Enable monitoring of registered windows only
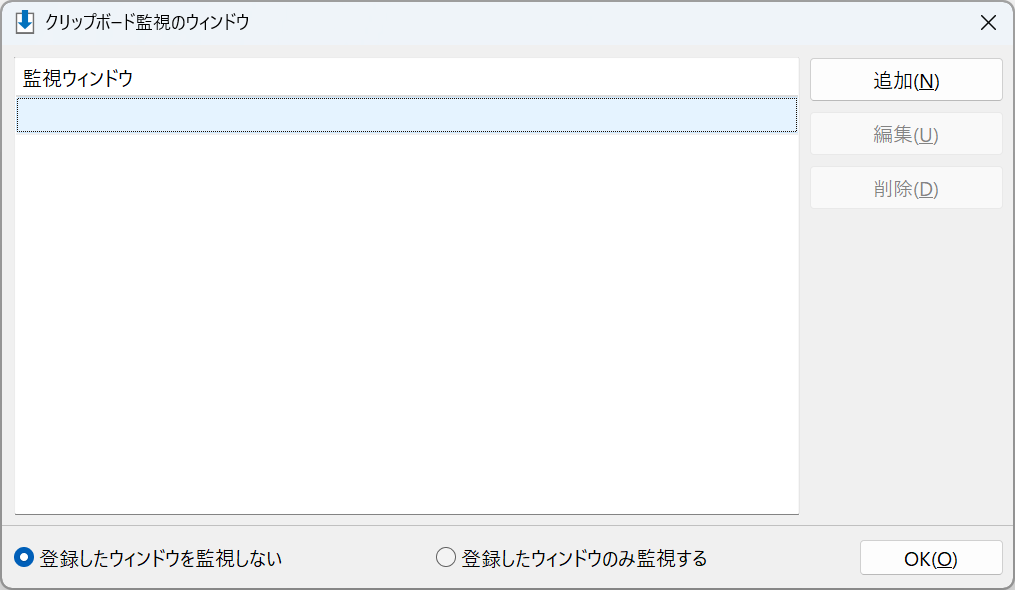Screen dimensions: 1015x590 pyautogui.click(x=445, y=558)
